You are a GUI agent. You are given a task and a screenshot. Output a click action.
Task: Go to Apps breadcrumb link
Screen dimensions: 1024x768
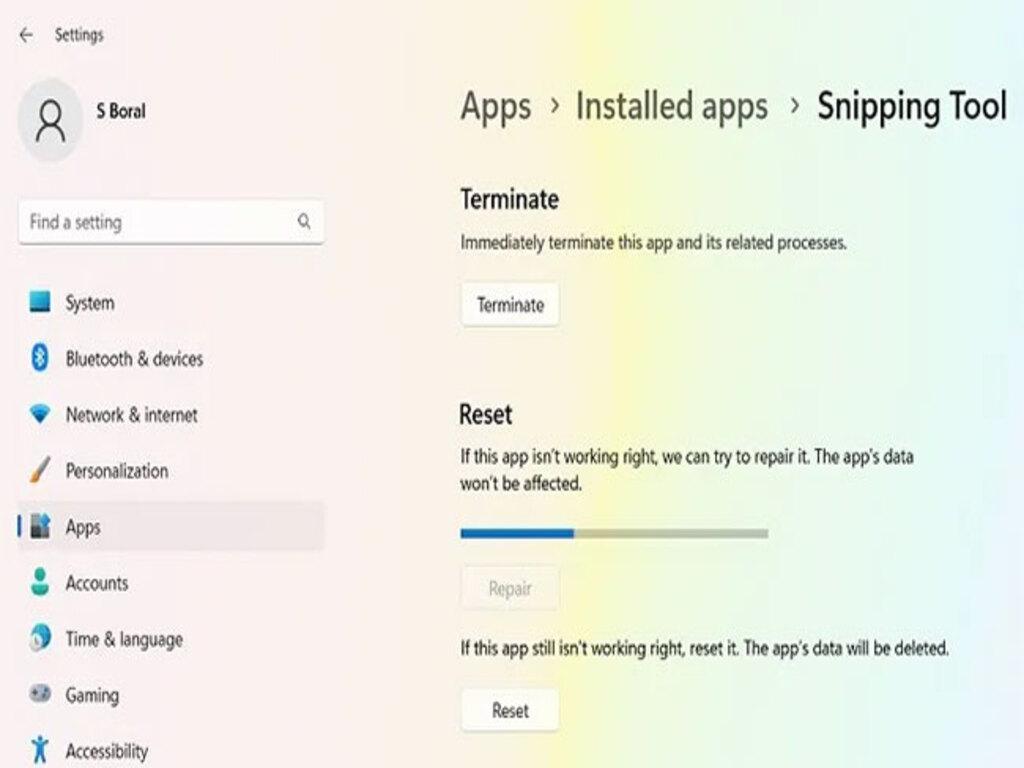(495, 106)
